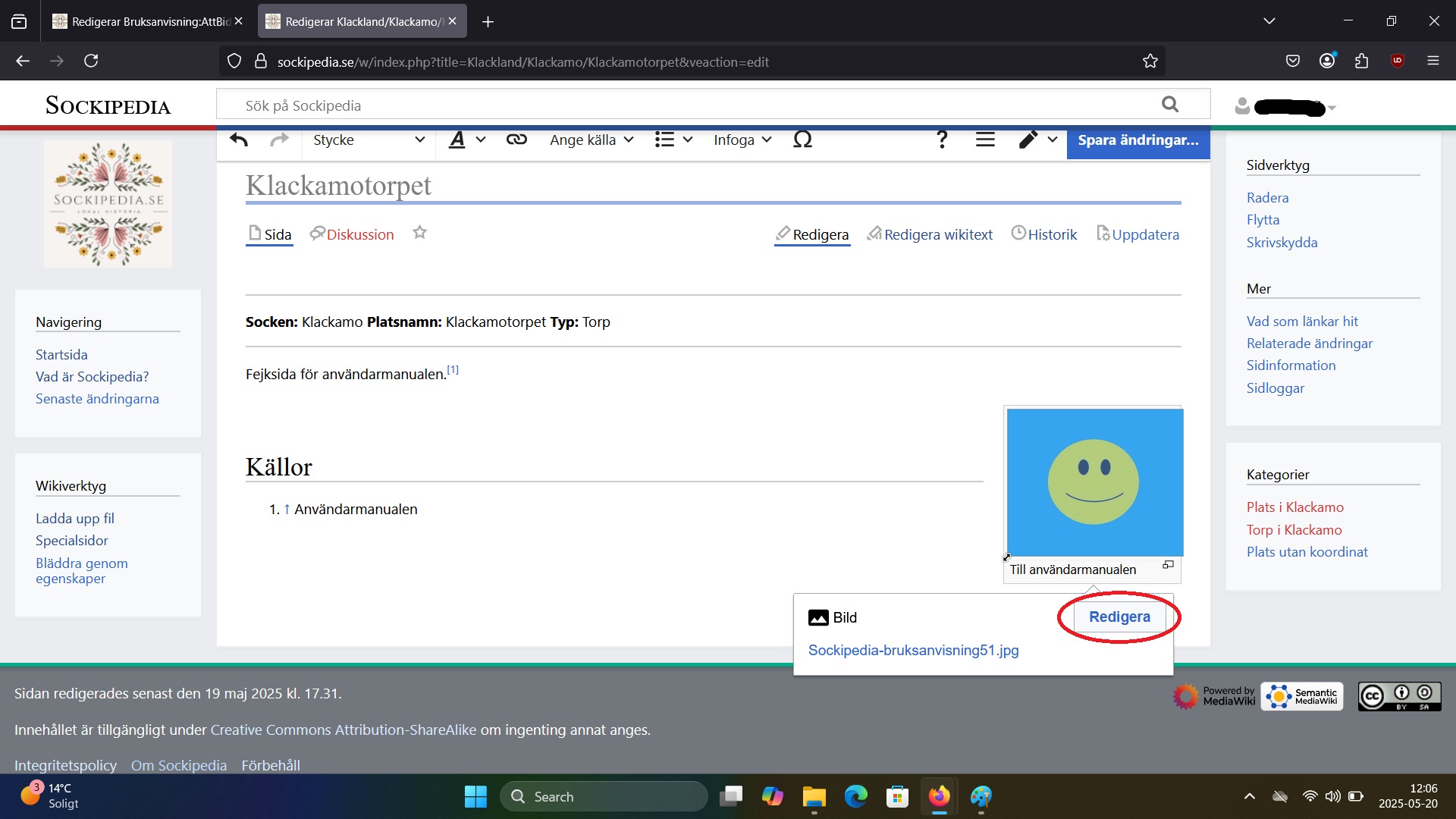The height and width of the screenshot is (819, 1456).
Task: Click the search magnifier in Sockipedia search
Action: pyautogui.click(x=1170, y=105)
